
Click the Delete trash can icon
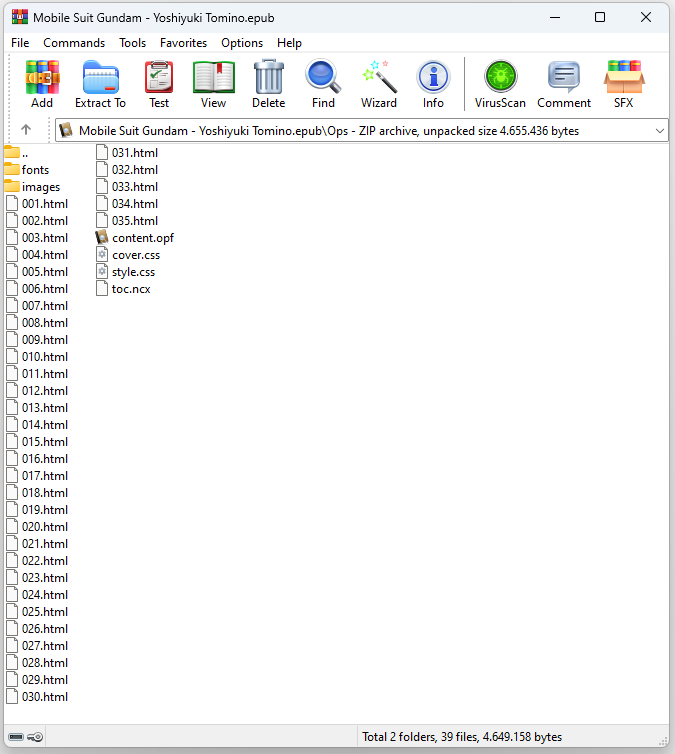point(269,76)
